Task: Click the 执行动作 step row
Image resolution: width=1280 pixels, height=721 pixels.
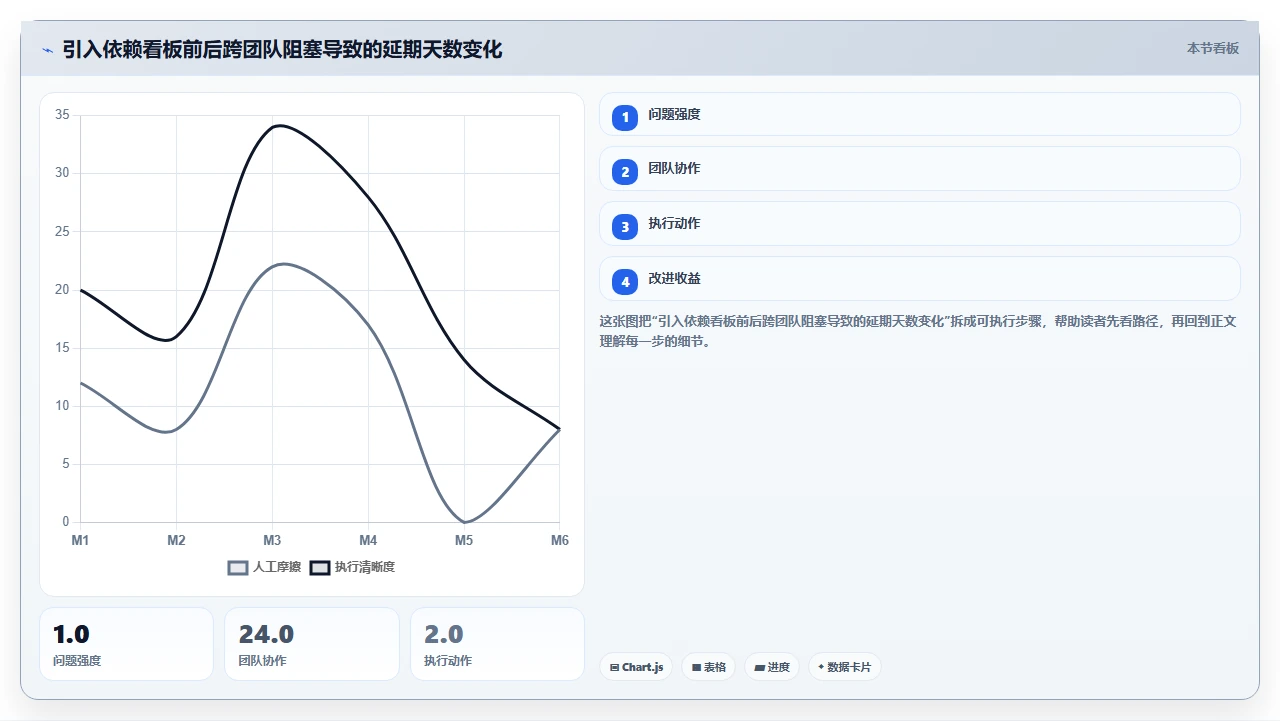Action: pyautogui.click(x=920, y=224)
